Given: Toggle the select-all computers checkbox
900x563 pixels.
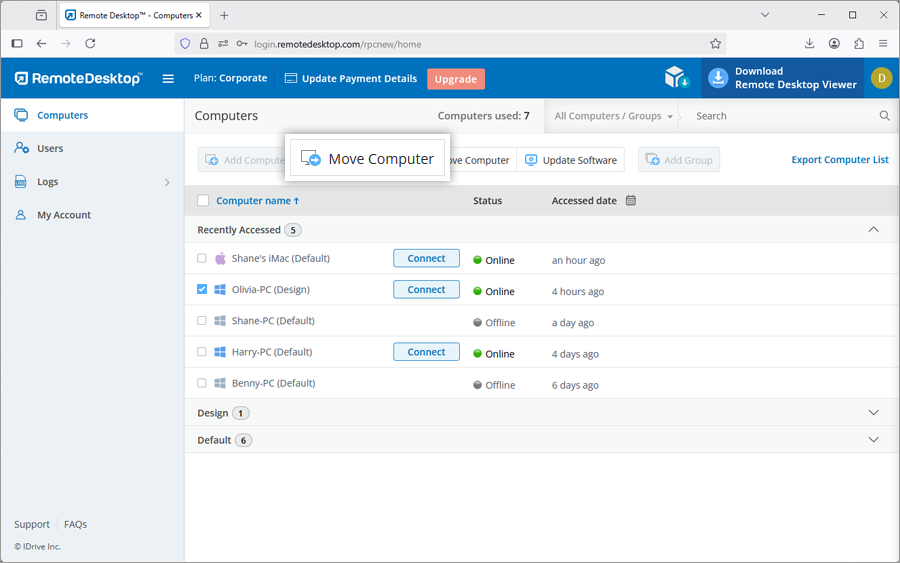Looking at the screenshot, I should pos(203,201).
